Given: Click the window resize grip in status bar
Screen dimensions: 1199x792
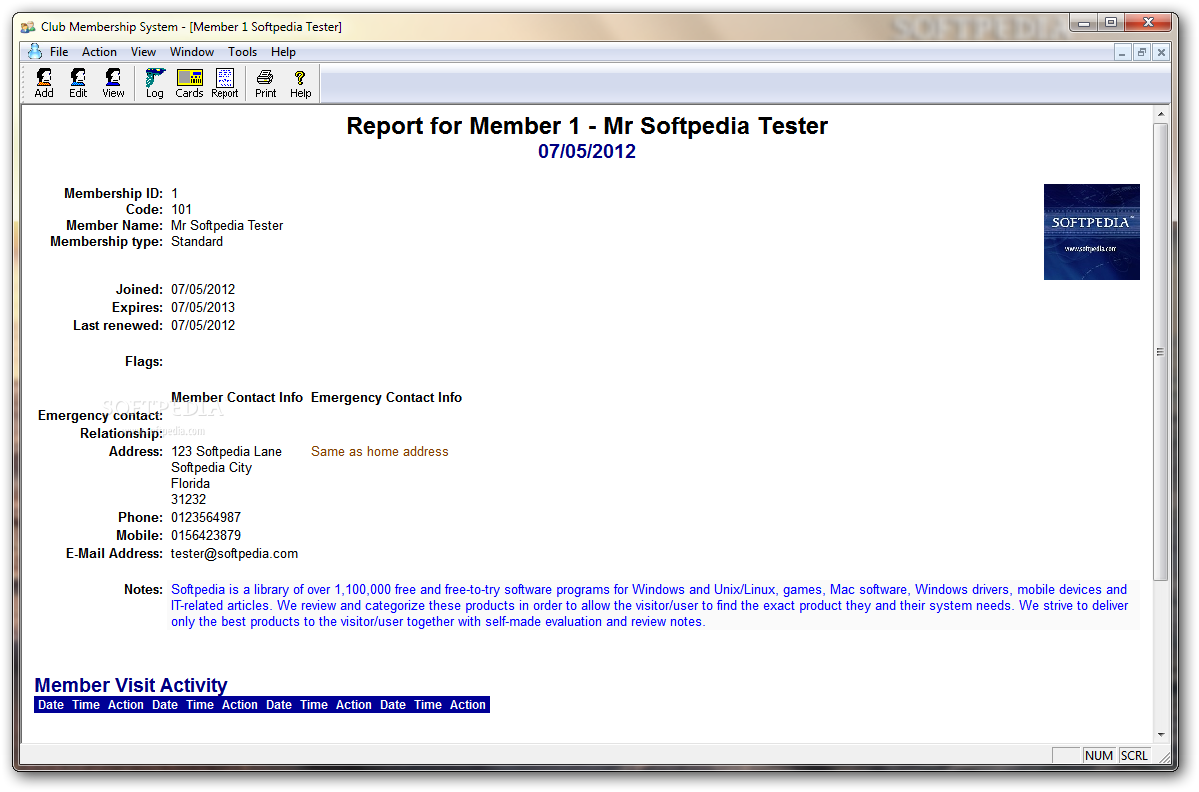Looking at the screenshot, I should (1165, 757).
